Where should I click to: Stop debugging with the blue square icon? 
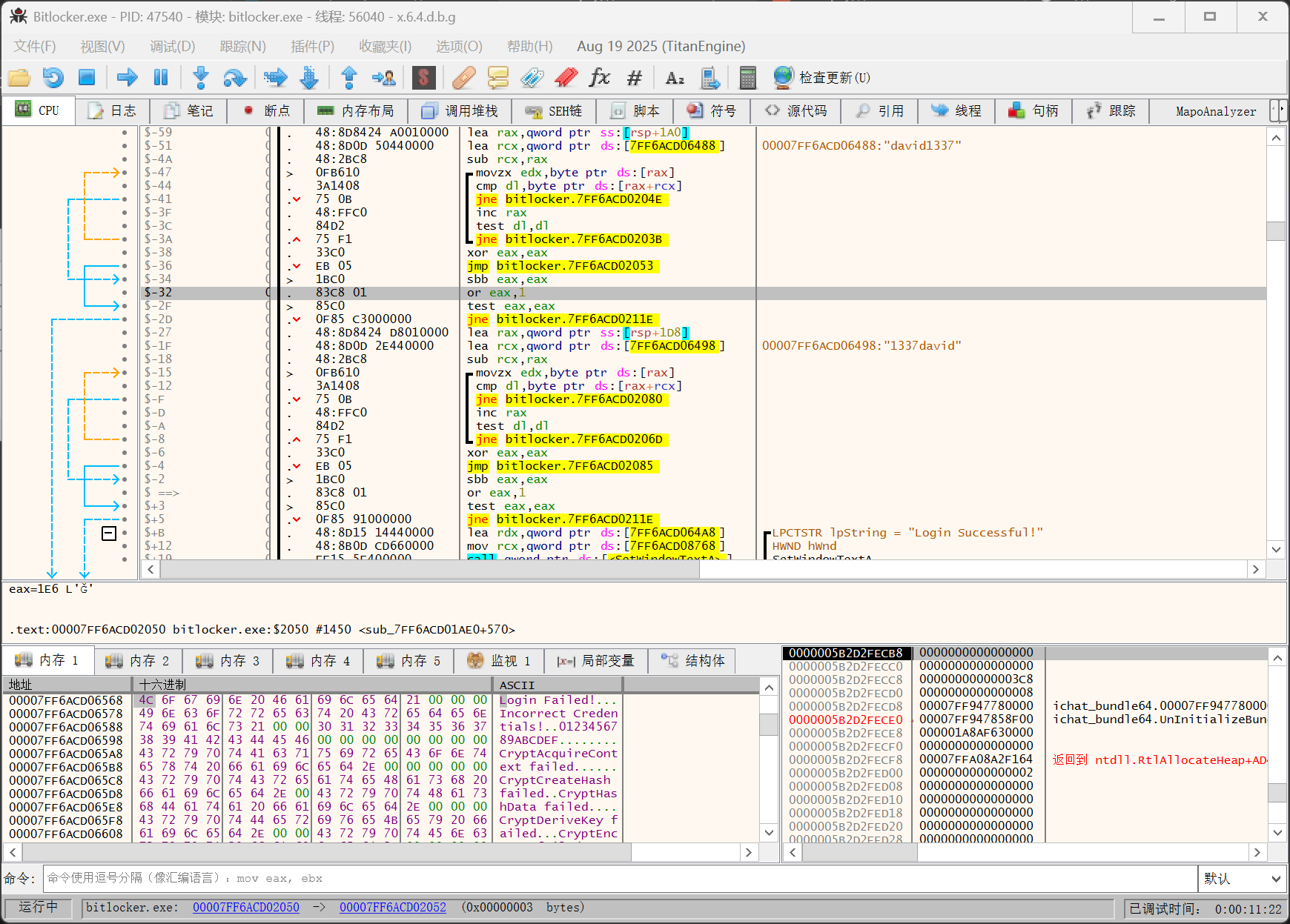pyautogui.click(x=87, y=77)
